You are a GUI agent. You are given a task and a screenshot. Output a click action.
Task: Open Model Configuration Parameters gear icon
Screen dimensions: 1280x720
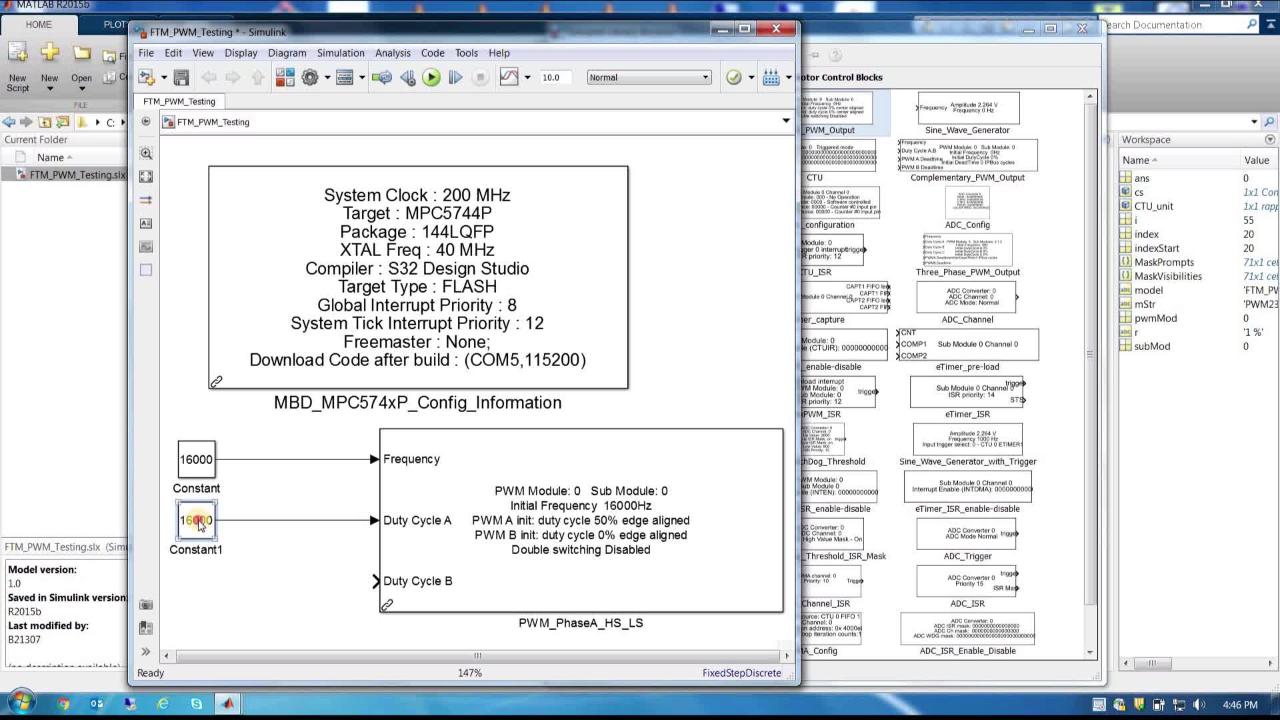click(310, 77)
